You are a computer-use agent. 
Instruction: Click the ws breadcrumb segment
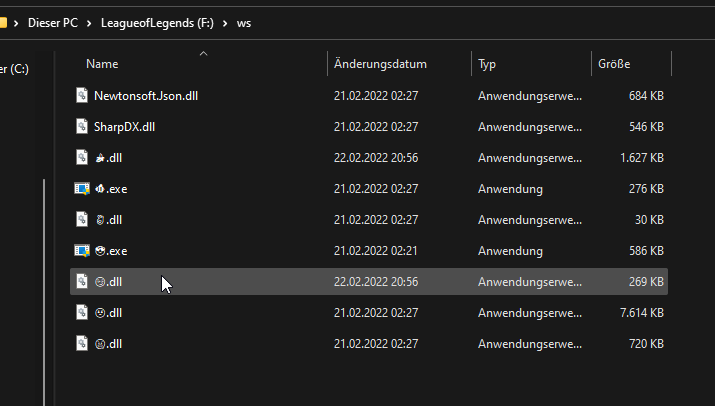244,23
